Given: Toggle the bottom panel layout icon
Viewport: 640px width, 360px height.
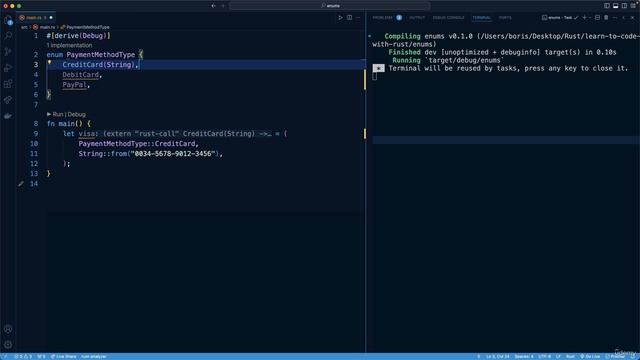Looking at the screenshot, I should [616, 6].
